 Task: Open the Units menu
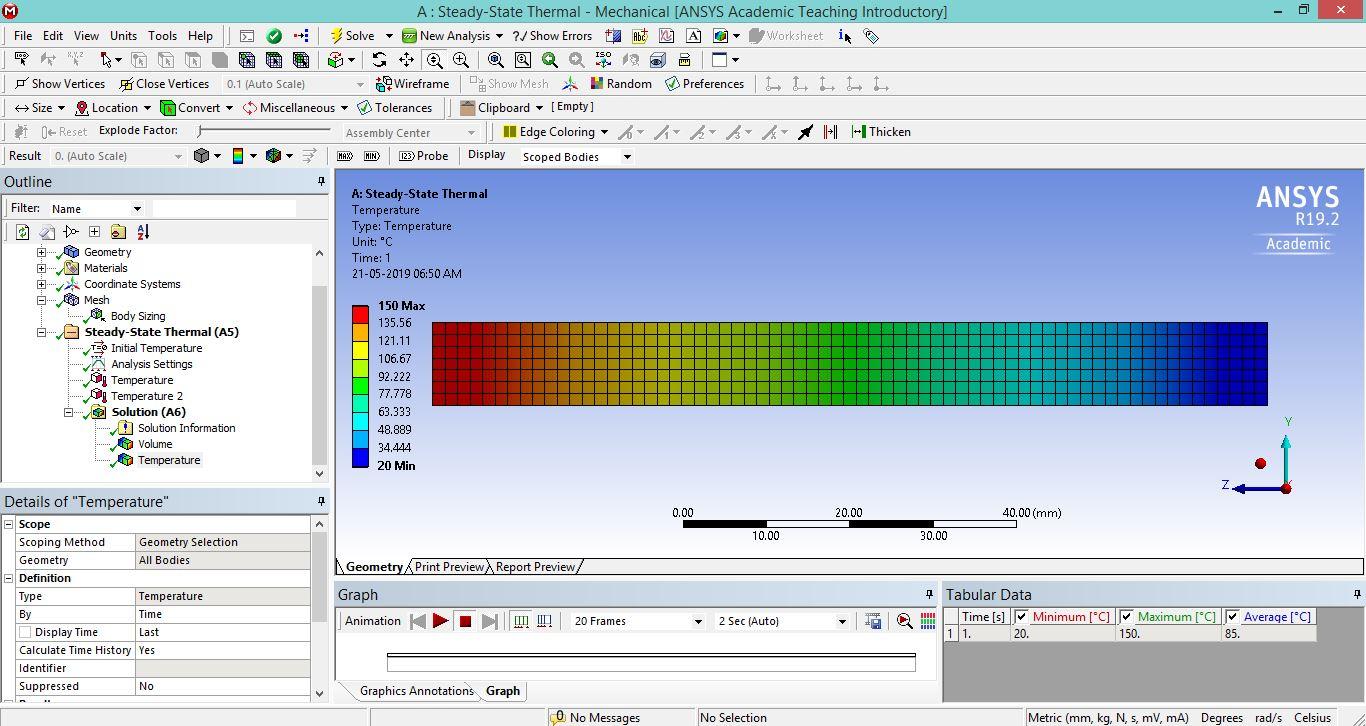click(123, 35)
